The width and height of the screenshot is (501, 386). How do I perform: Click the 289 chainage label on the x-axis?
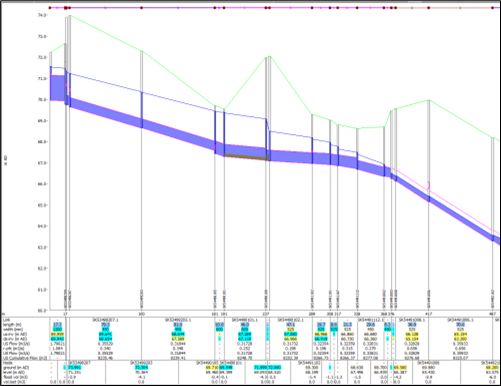(312, 314)
